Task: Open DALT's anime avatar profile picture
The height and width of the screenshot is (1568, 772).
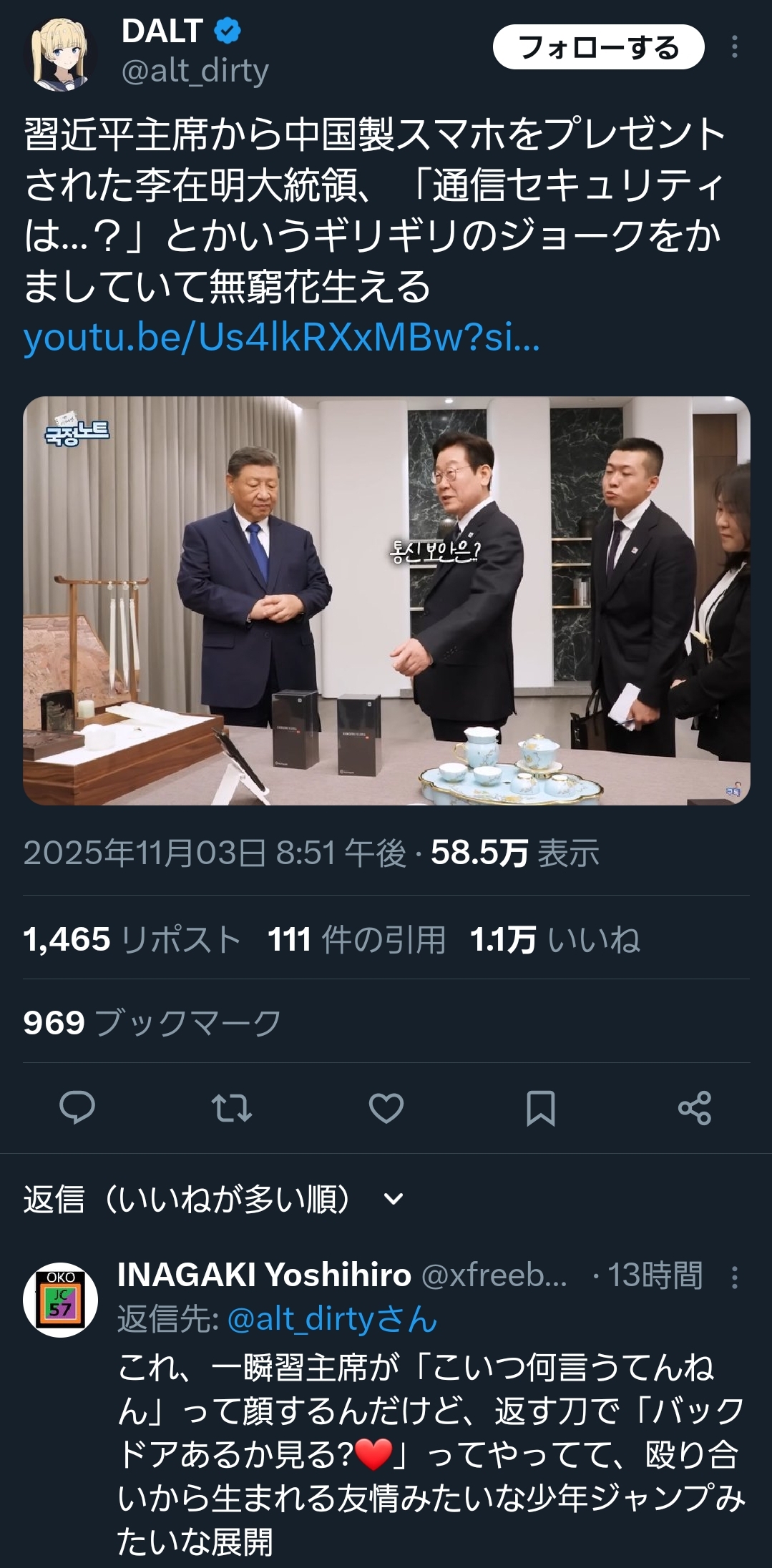Action: pos(60,54)
